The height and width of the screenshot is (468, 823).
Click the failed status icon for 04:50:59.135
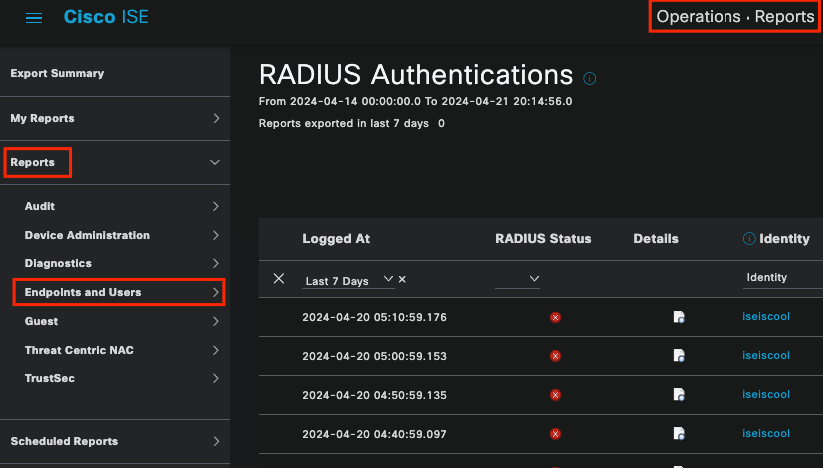point(555,395)
